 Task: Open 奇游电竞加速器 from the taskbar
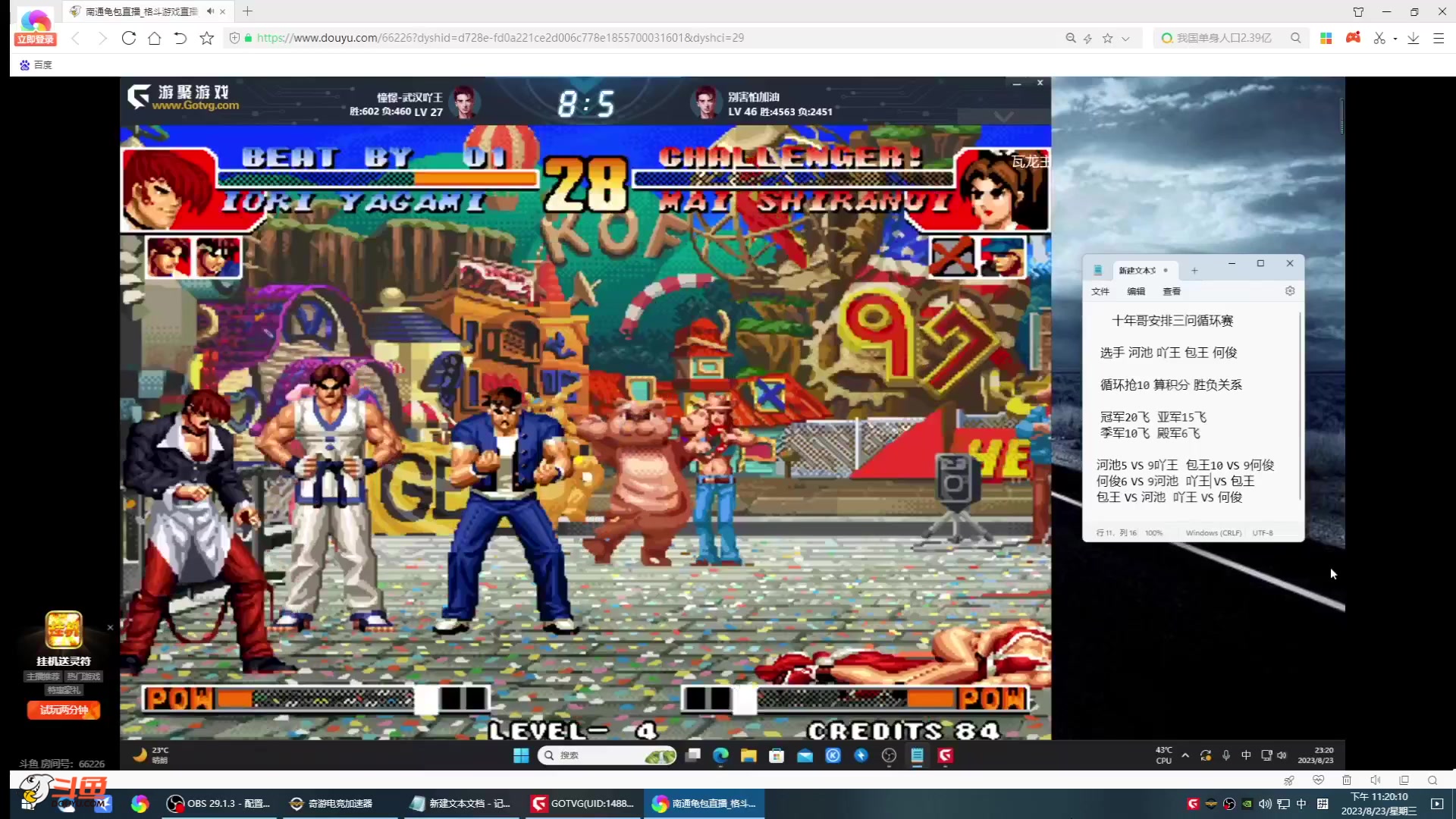[331, 803]
